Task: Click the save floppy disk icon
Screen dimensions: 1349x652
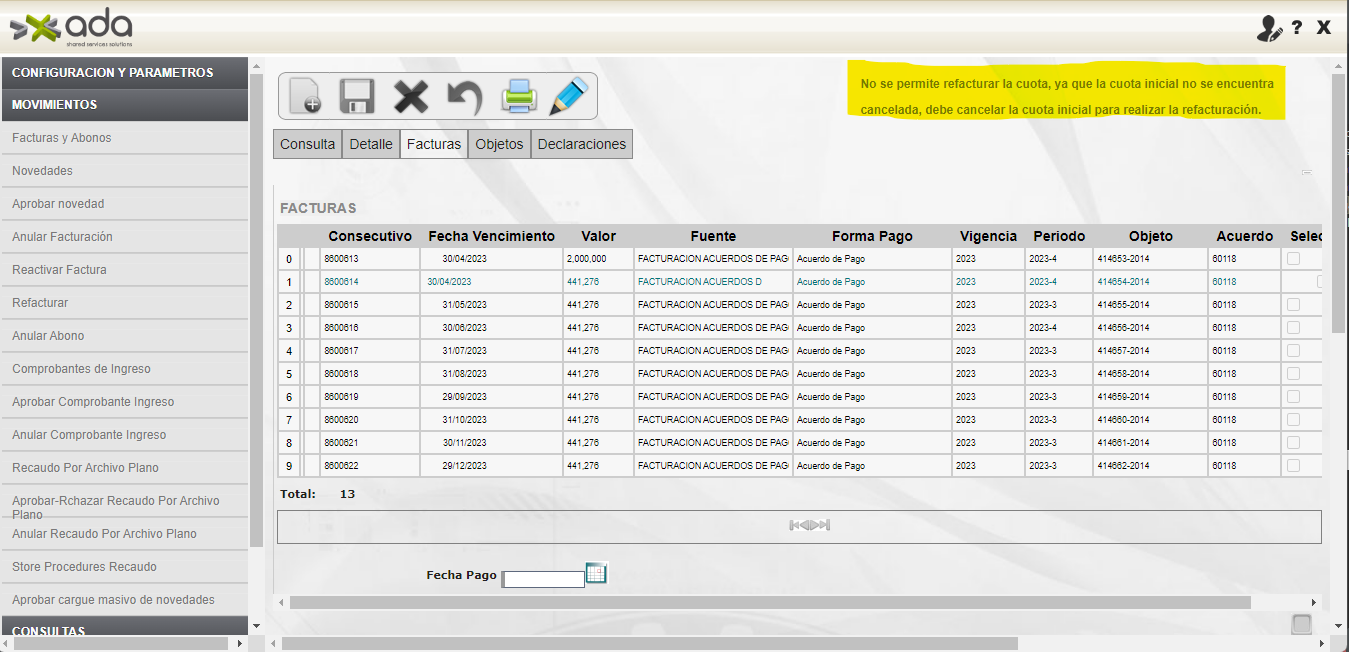Action: click(x=357, y=97)
